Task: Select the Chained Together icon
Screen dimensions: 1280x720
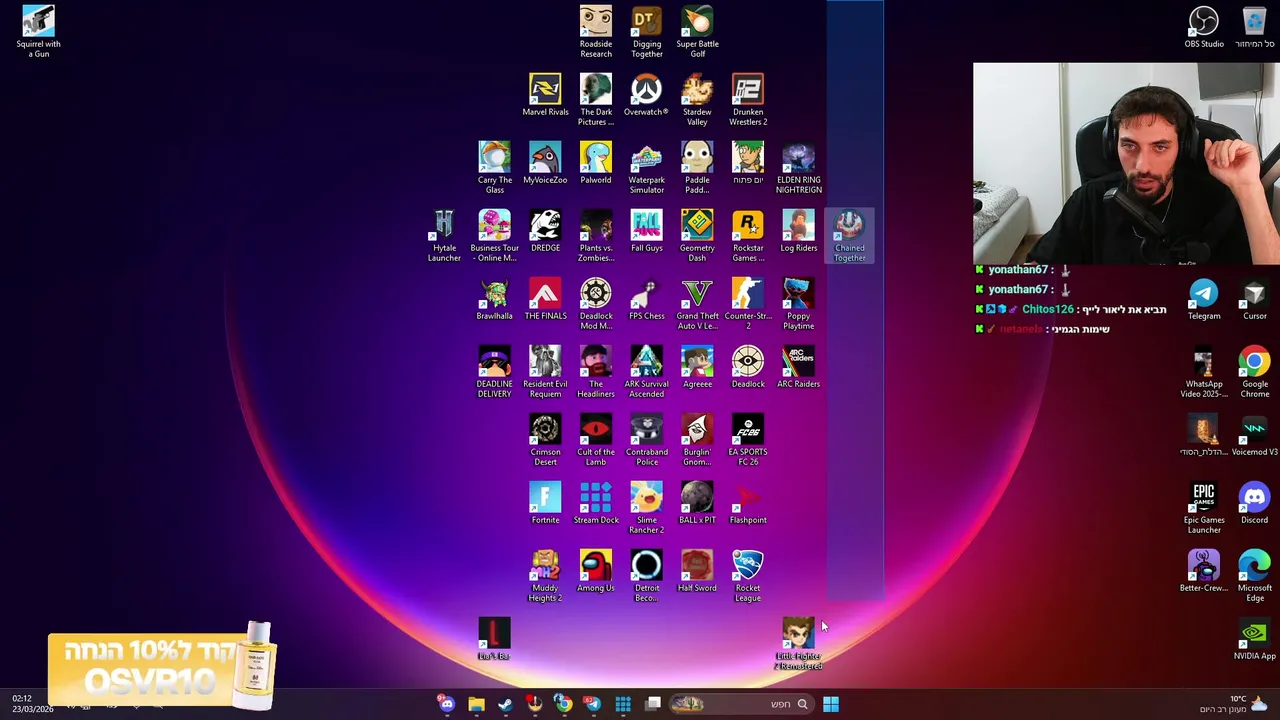Action: (x=849, y=236)
